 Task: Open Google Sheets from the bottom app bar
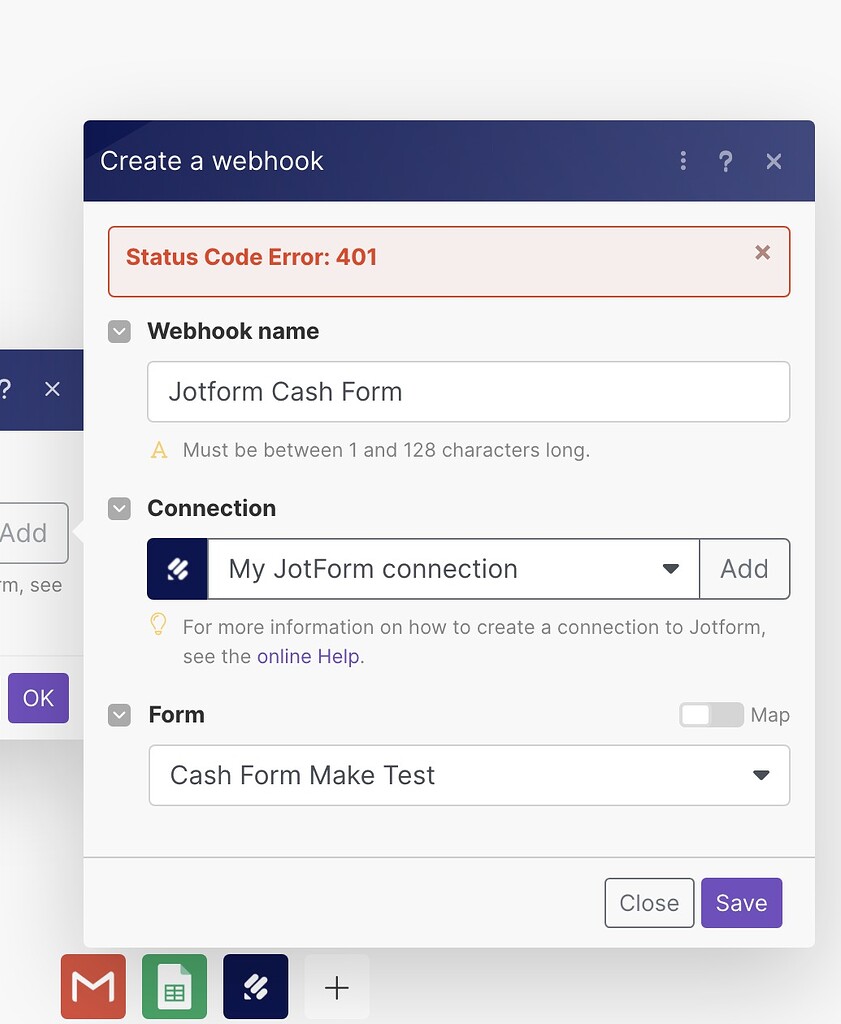[x=174, y=986]
